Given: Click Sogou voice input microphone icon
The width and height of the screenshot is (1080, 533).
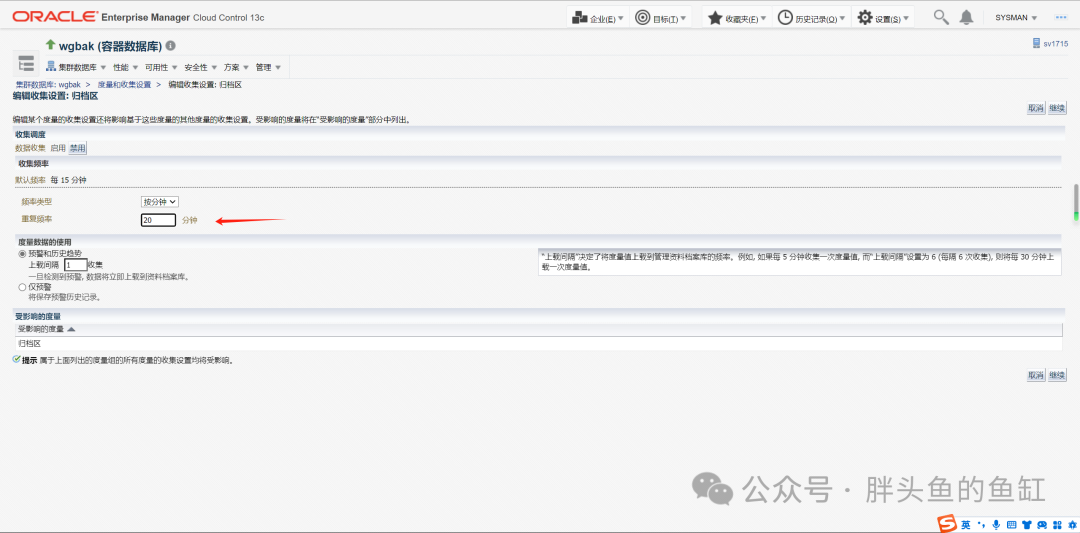Looking at the screenshot, I should click(996, 525).
